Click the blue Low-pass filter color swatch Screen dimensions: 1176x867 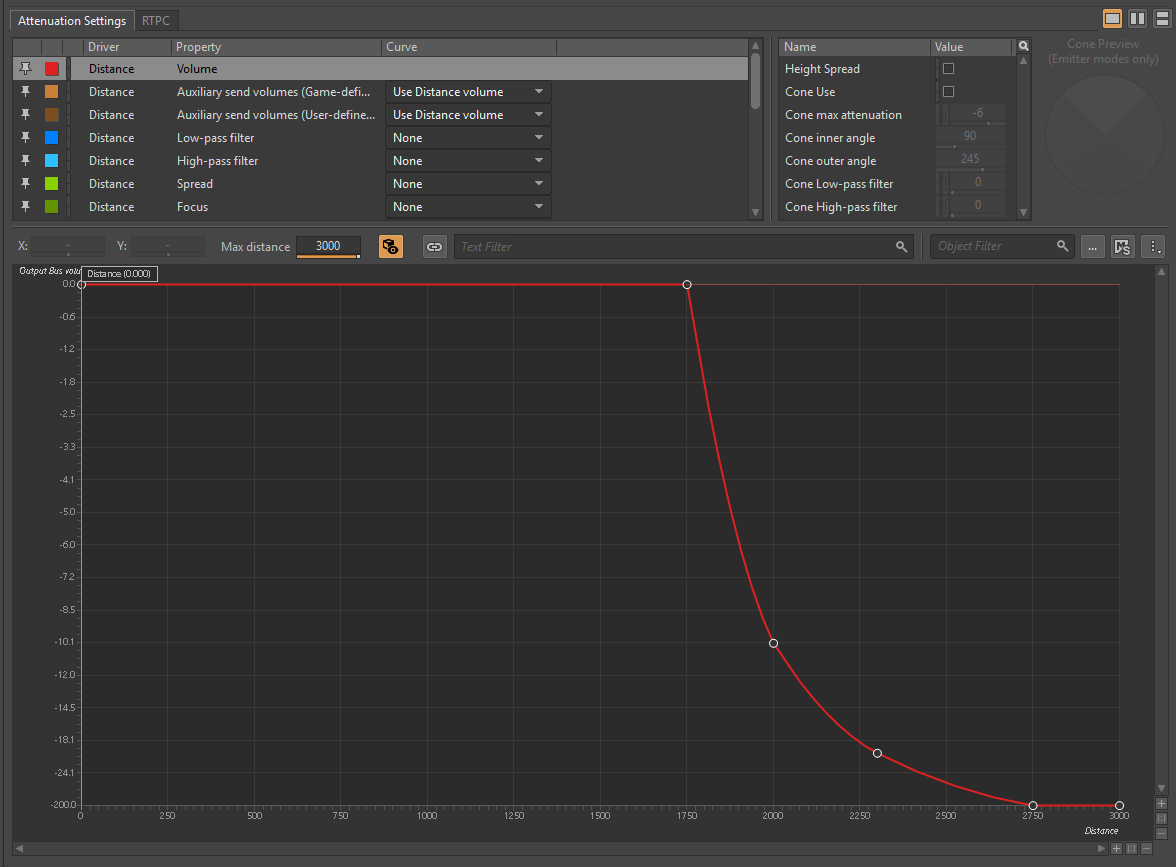[x=52, y=138]
